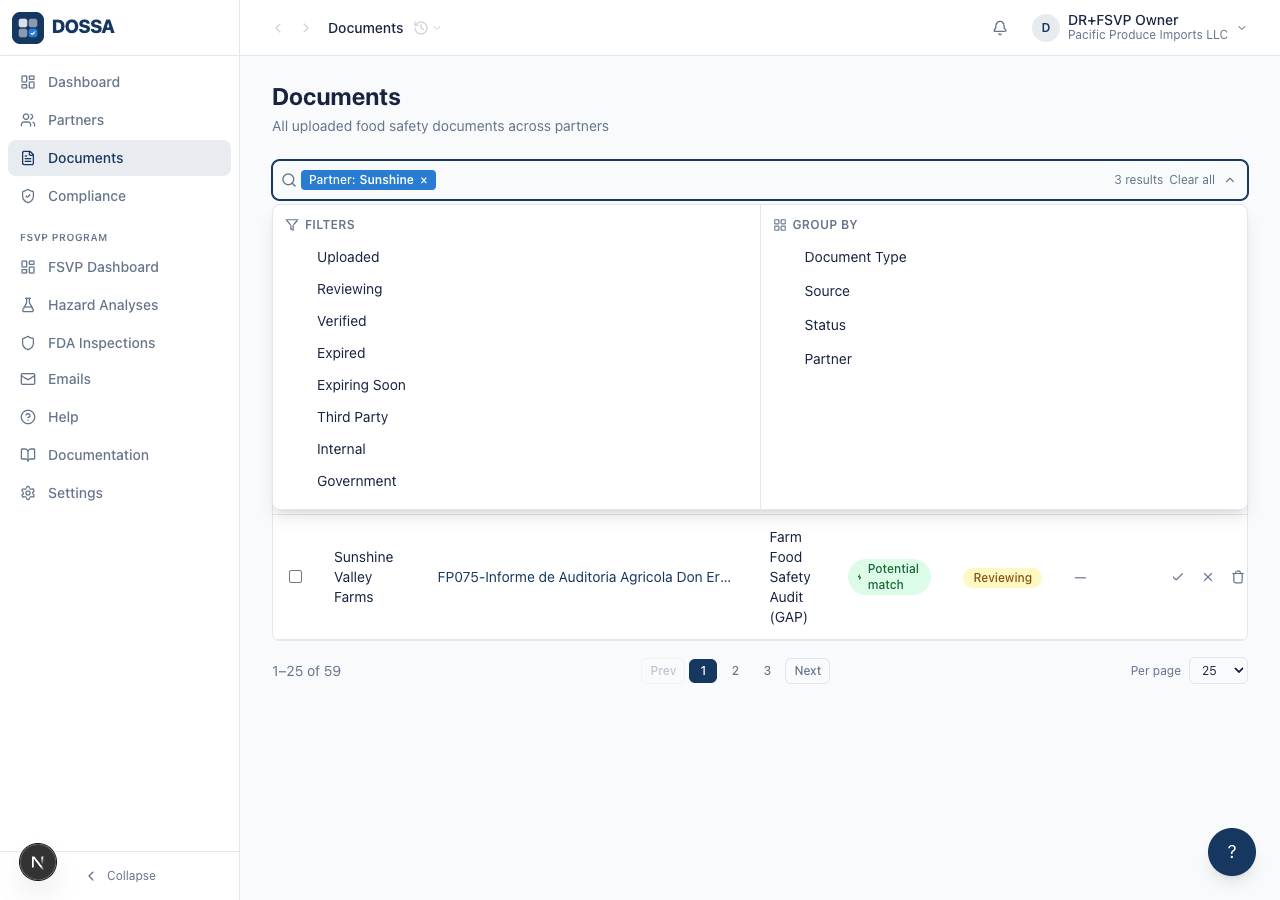
Task: Click the Reviewing status badge
Action: (1002, 577)
